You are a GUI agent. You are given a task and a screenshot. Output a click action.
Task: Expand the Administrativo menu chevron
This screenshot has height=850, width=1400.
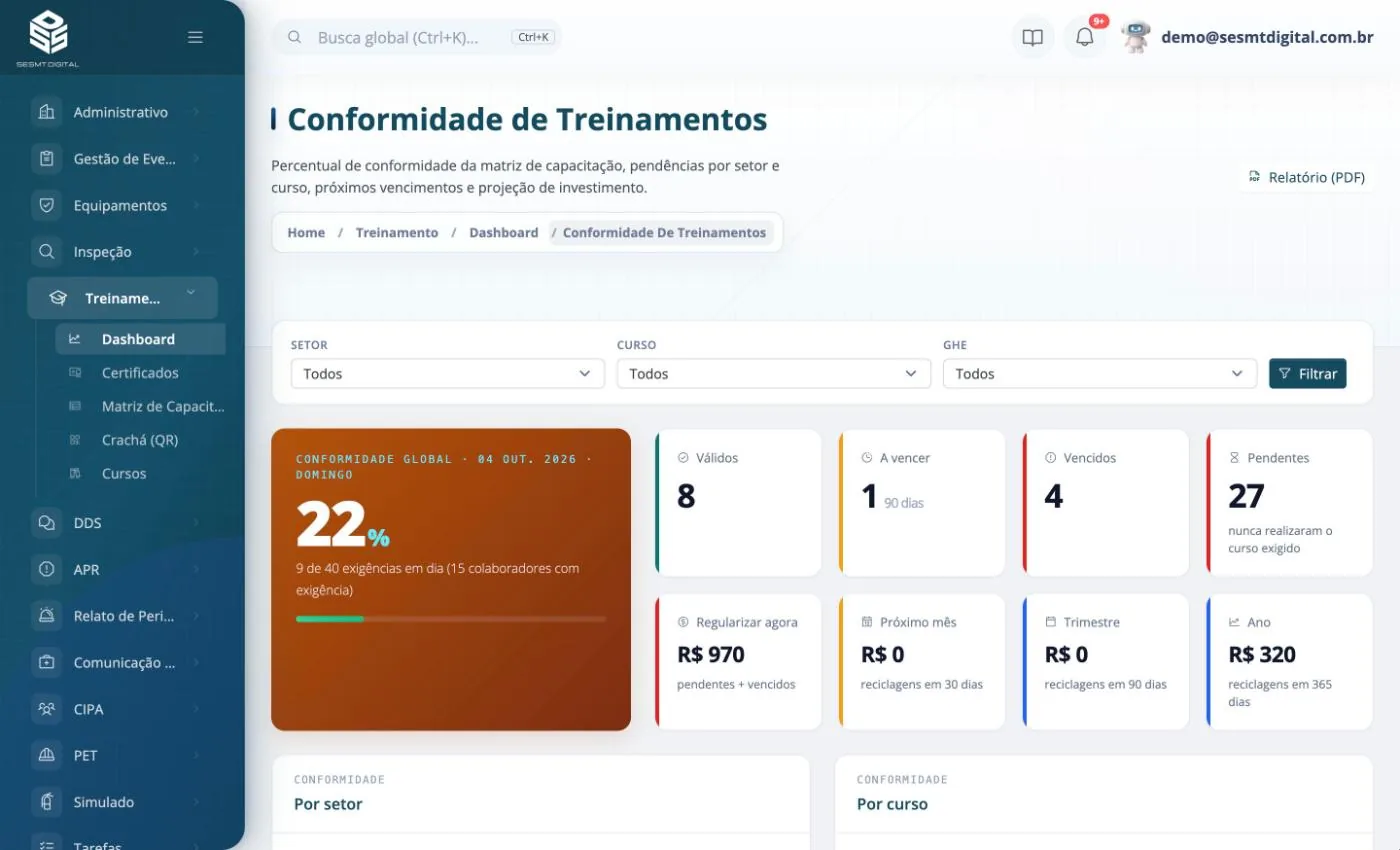click(196, 112)
